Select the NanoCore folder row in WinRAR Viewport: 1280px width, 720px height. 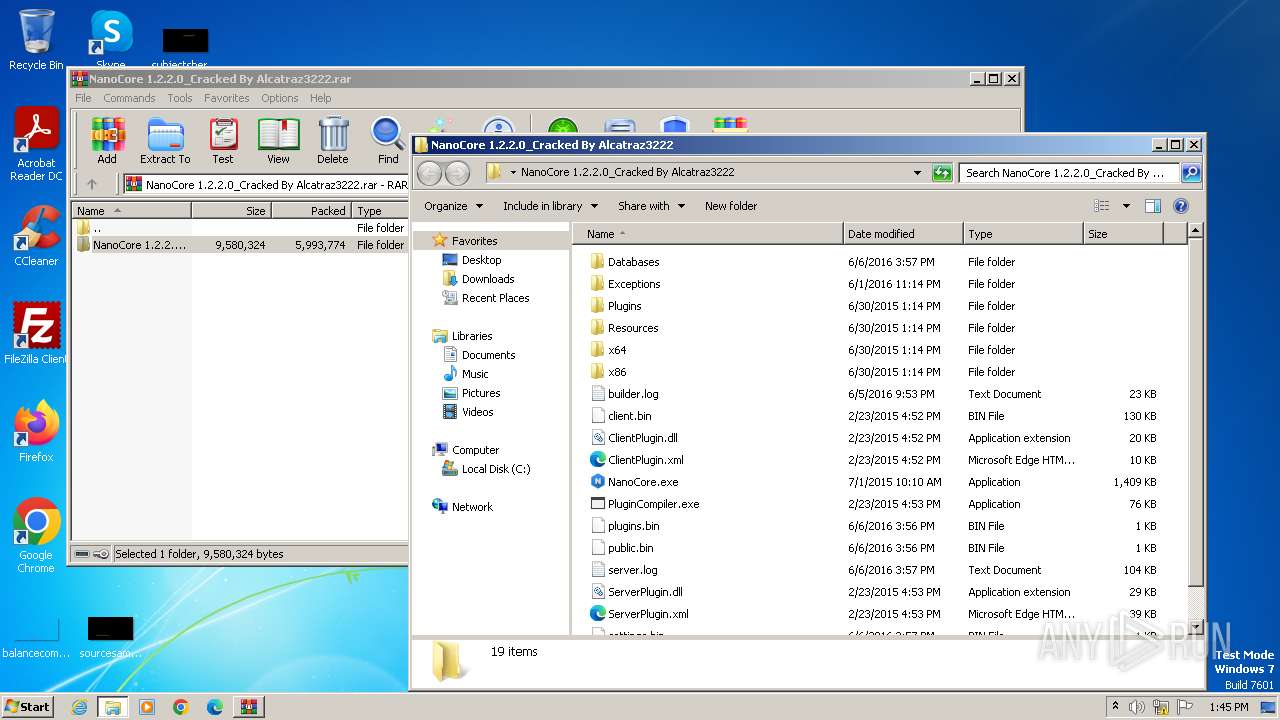[x=240, y=245]
